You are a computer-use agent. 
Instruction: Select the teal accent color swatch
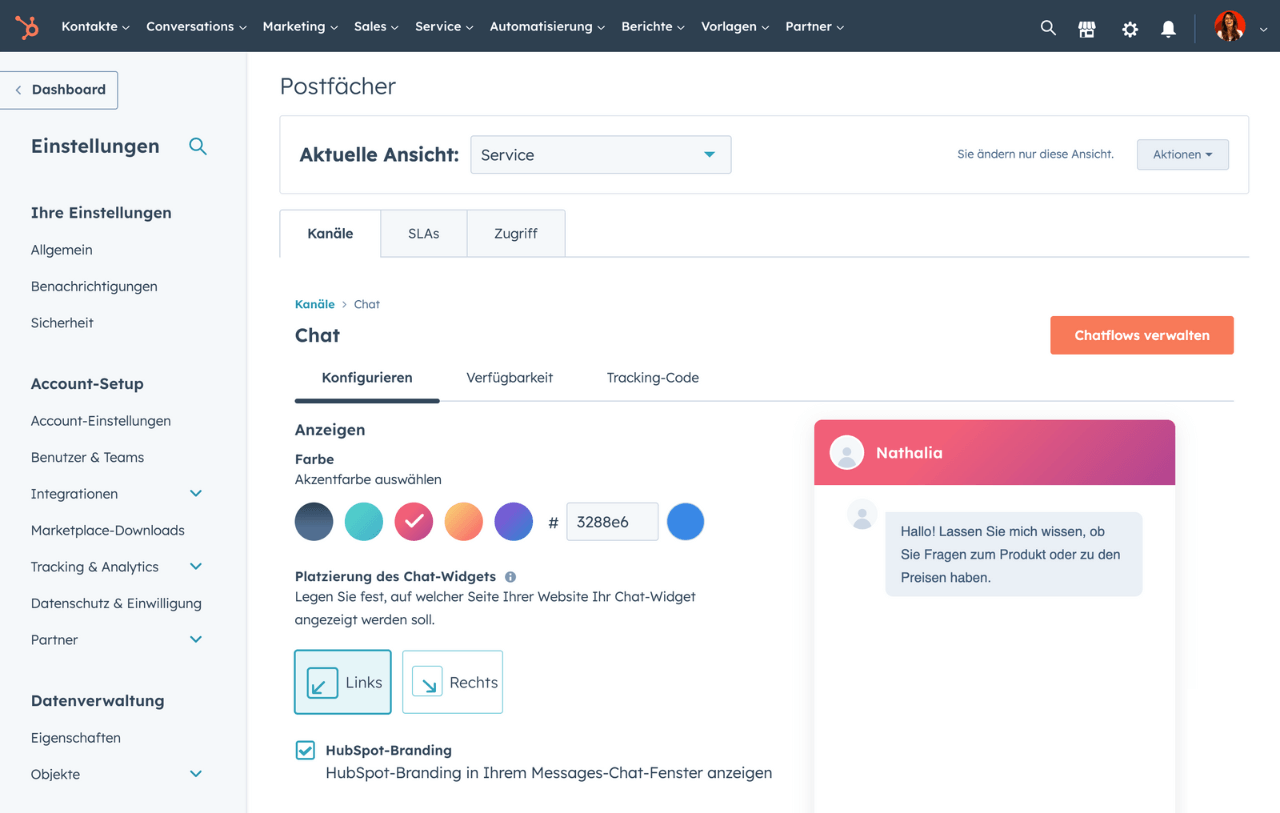coord(363,521)
